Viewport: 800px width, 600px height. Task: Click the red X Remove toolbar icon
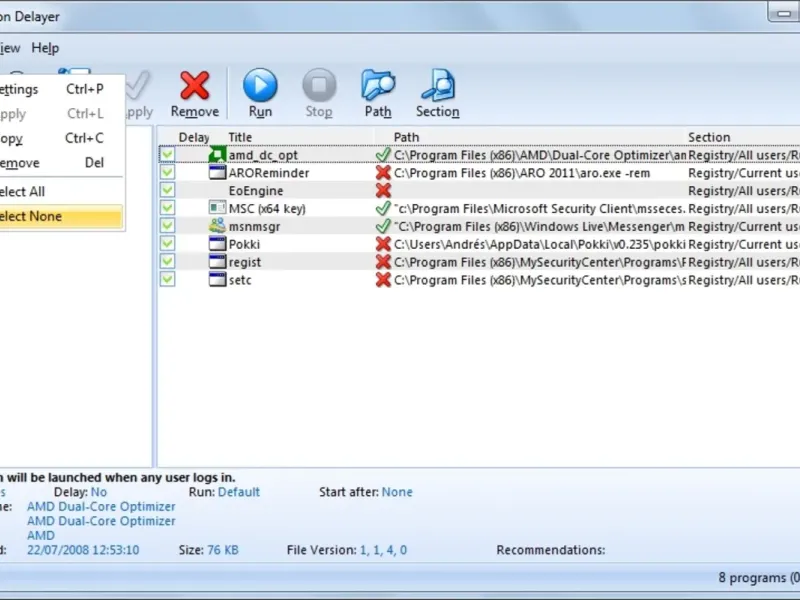pyautogui.click(x=194, y=85)
